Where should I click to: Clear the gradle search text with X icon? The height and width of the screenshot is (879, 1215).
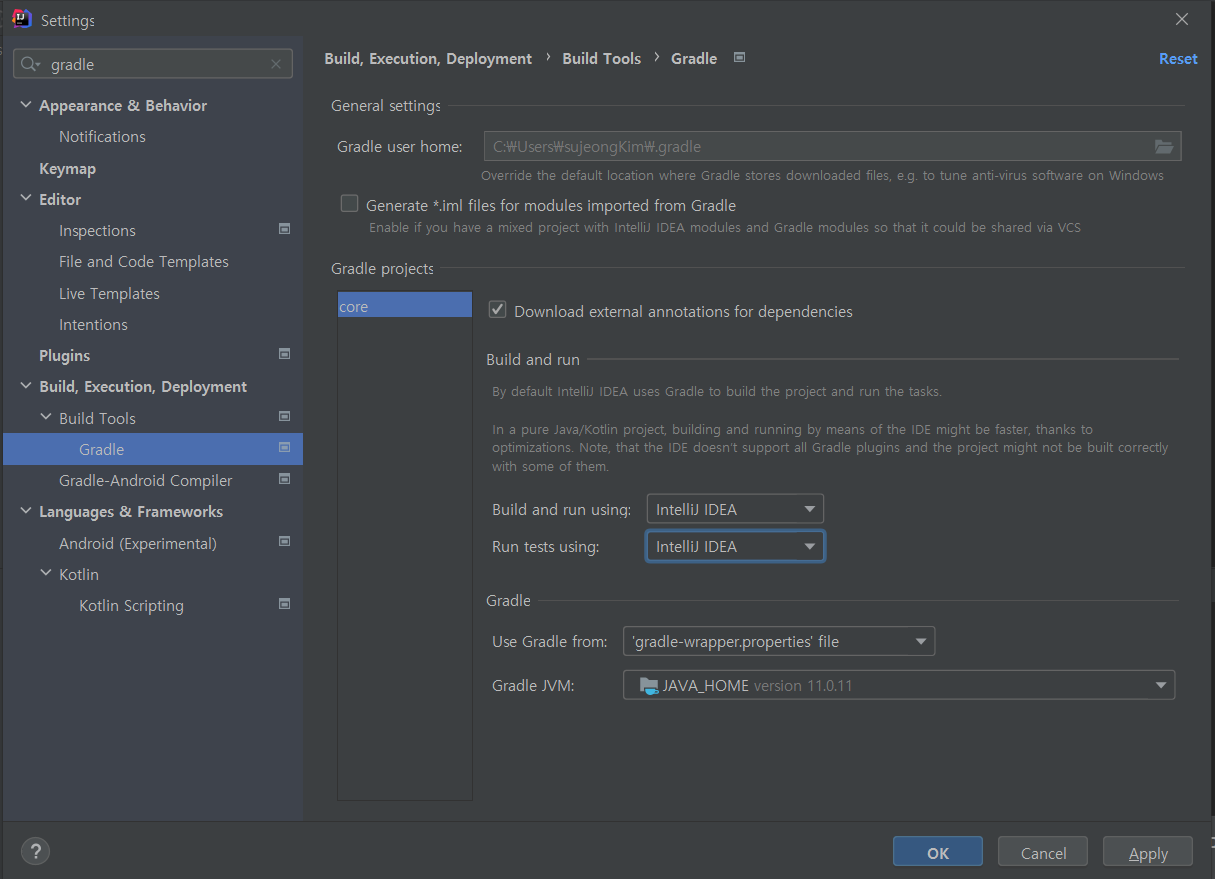click(x=276, y=64)
